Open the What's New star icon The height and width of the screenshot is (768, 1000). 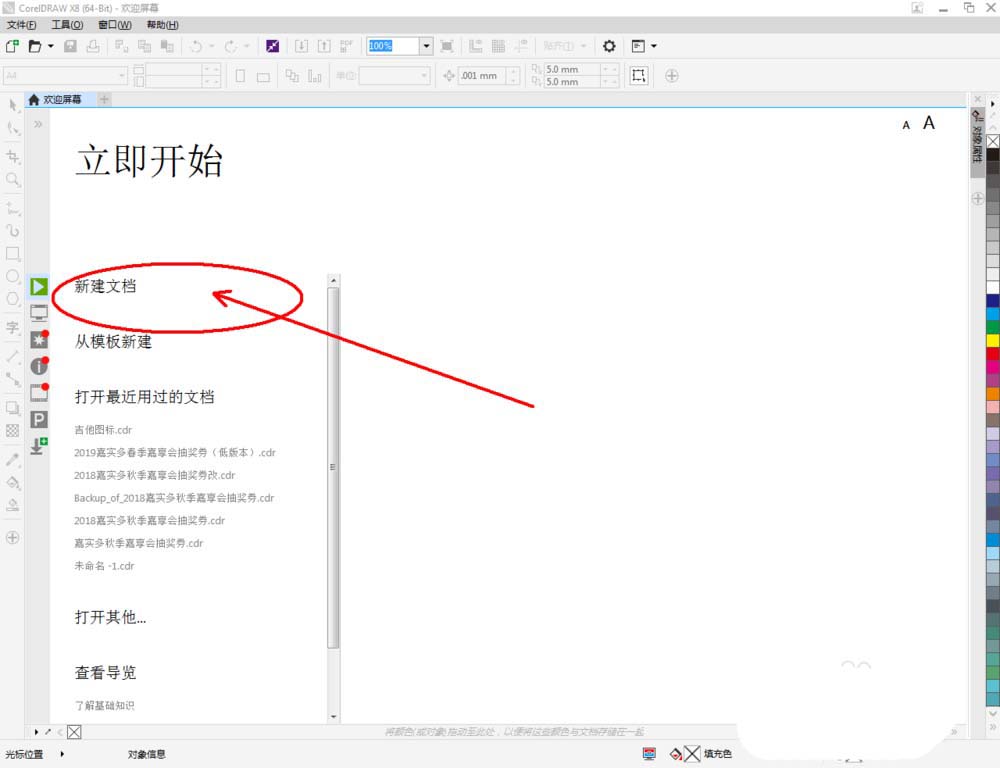tap(39, 339)
